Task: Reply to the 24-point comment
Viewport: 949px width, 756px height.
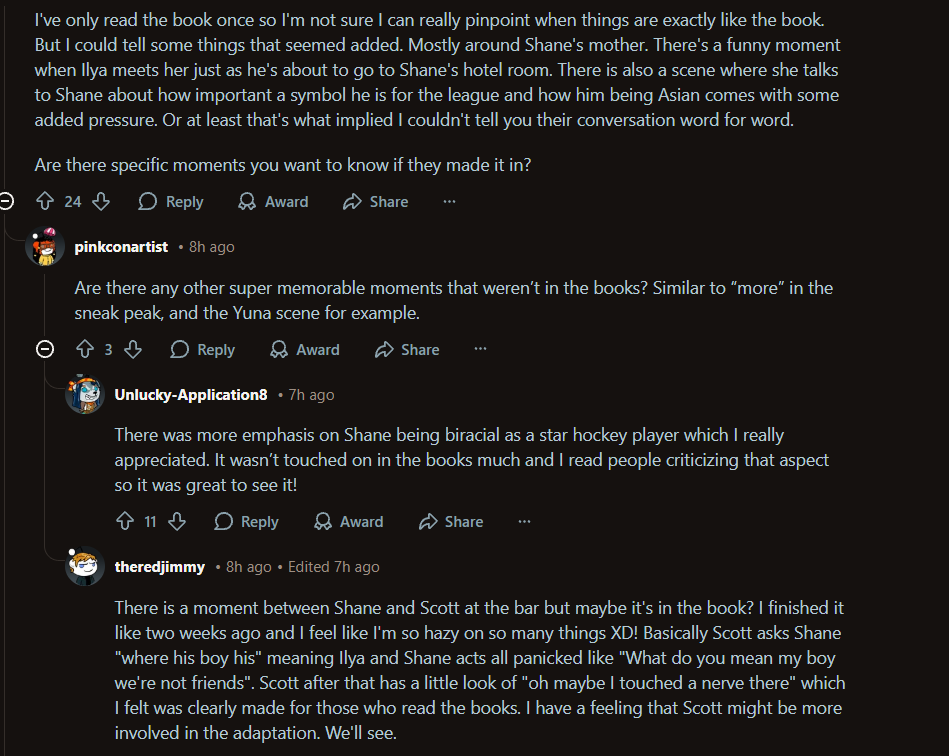Action: pyautogui.click(x=171, y=202)
